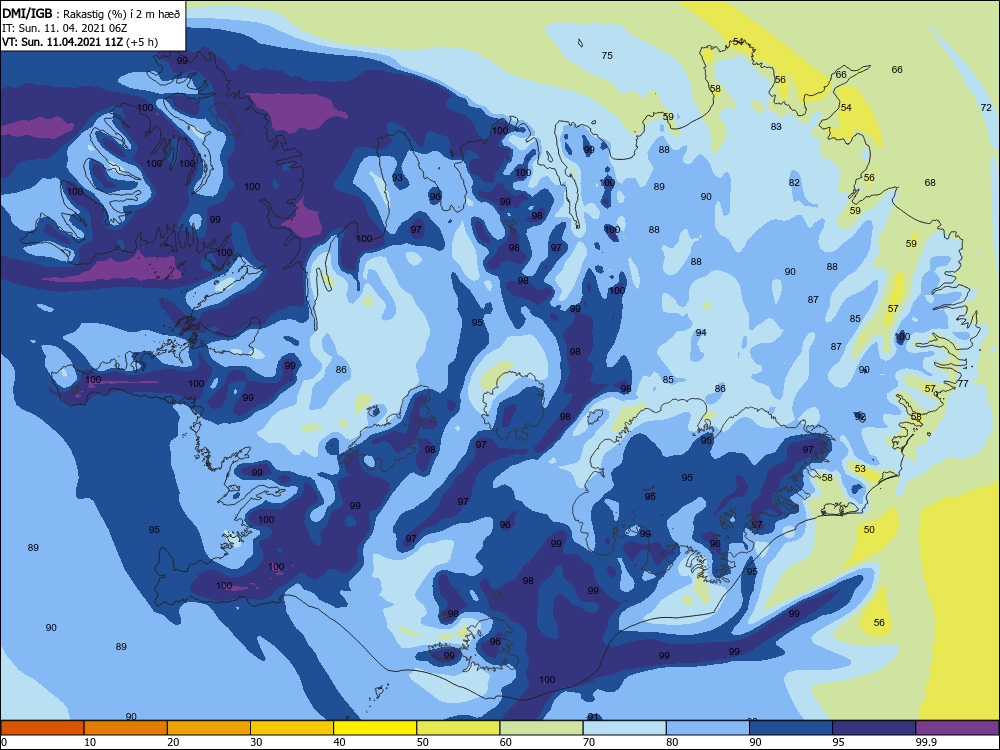Click the humidity value '82' on the map
The height and width of the screenshot is (750, 1000).
pos(794,182)
